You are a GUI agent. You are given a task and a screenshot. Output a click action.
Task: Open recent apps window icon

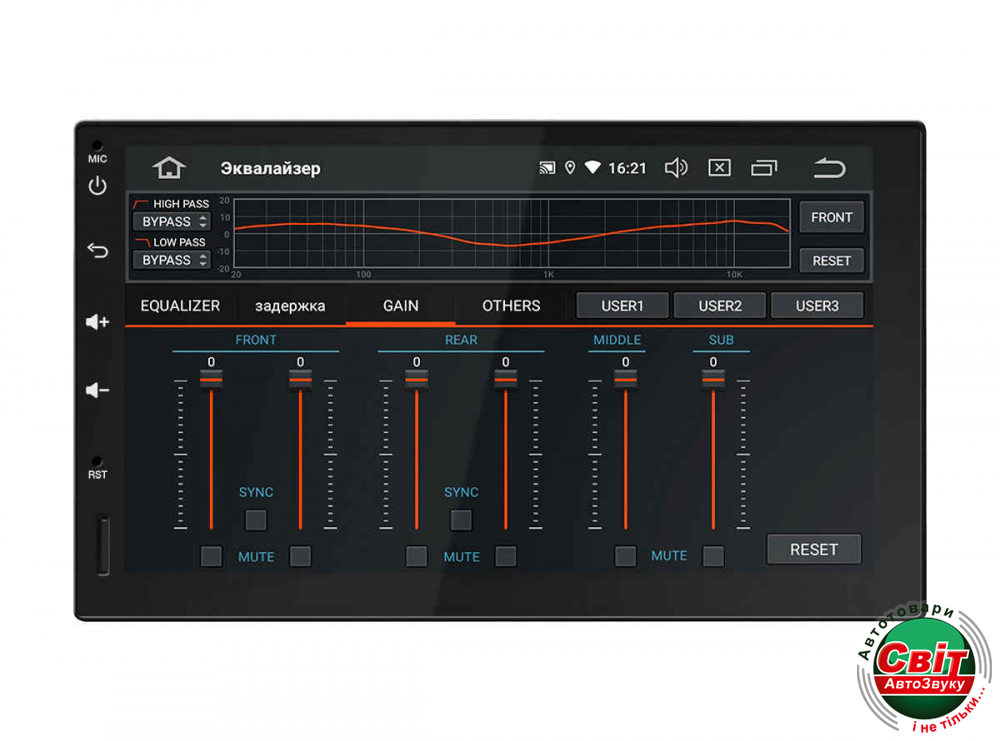pyautogui.click(x=764, y=168)
